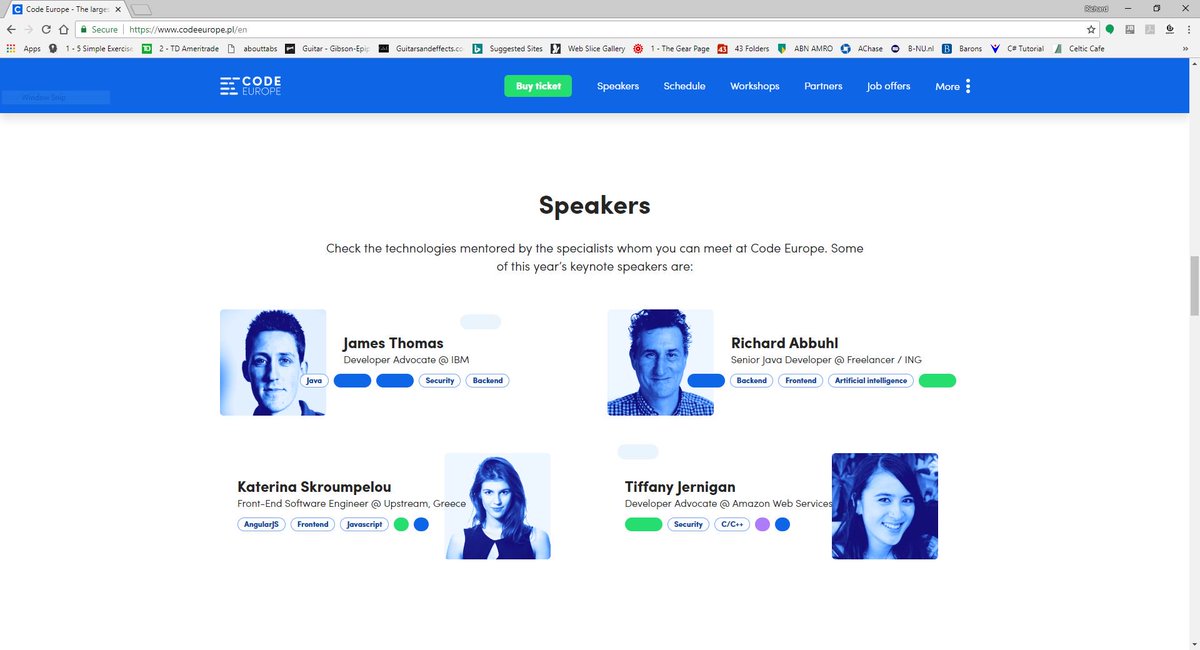Open the Speakers nav link
The height and width of the screenshot is (650, 1200).
tap(618, 86)
